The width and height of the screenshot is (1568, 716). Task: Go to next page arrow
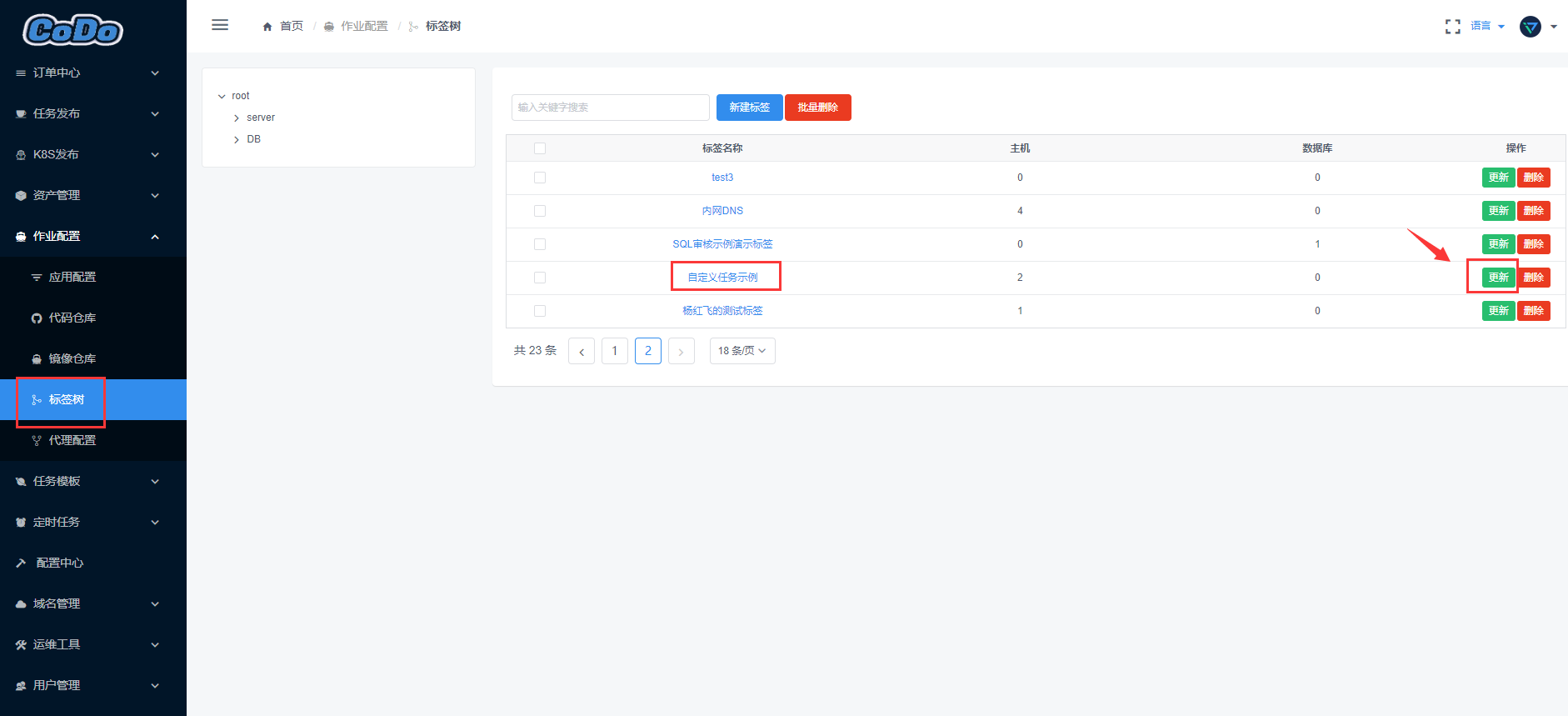(682, 351)
